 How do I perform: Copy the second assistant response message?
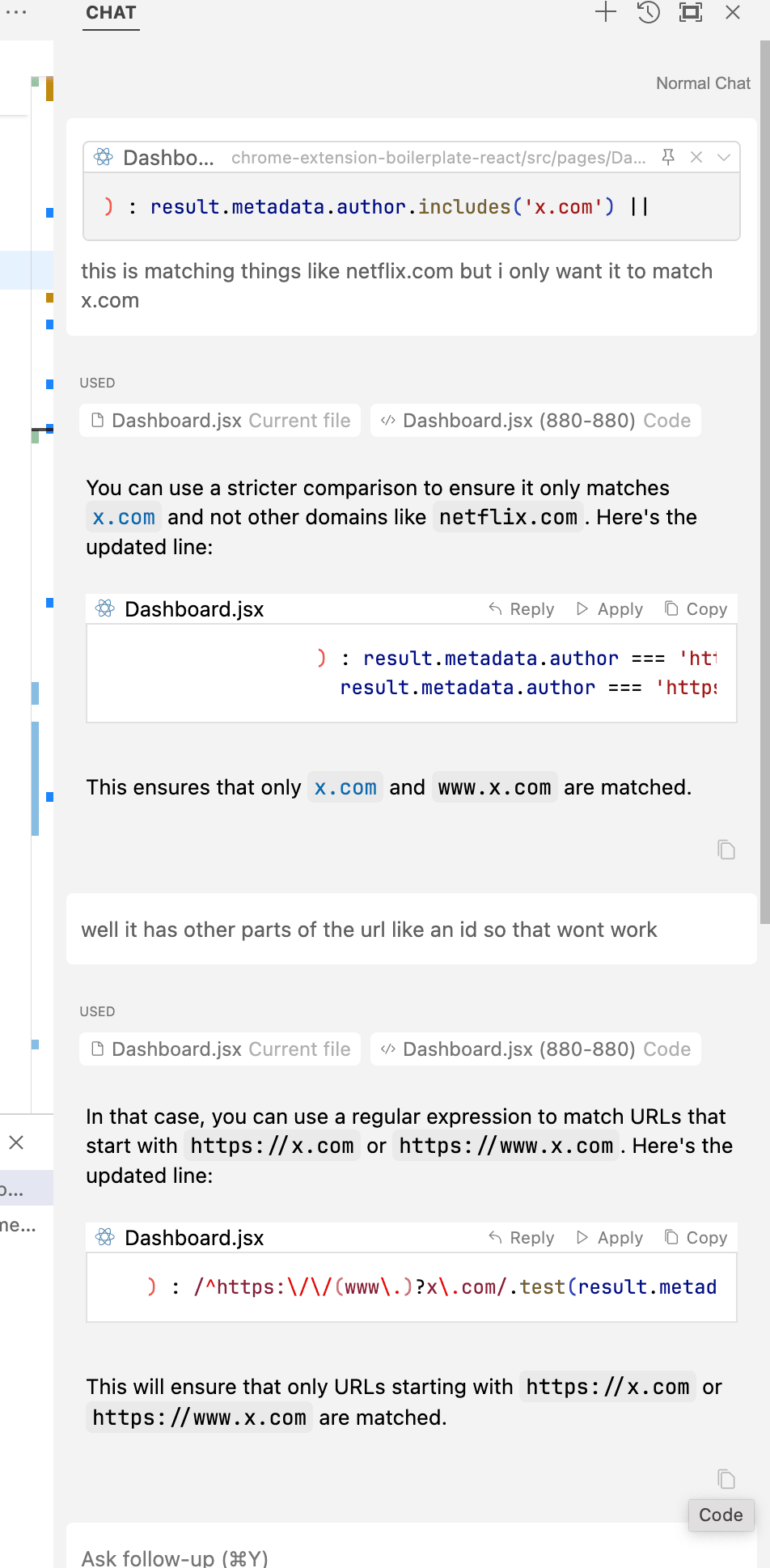click(x=726, y=1479)
